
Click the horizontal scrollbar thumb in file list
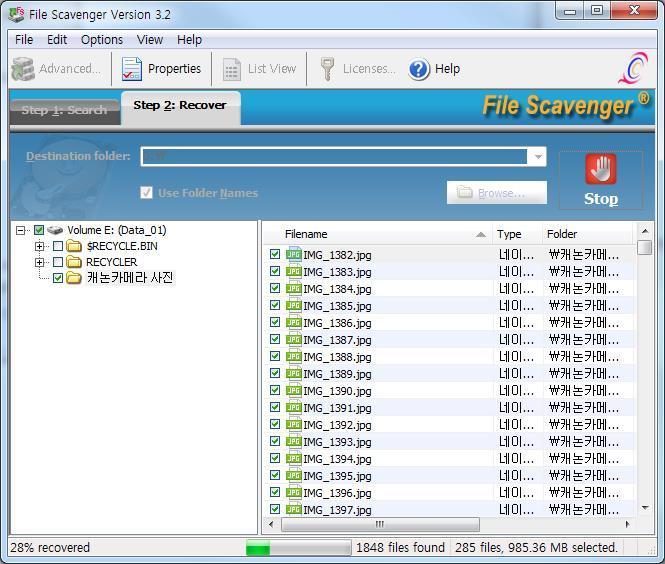(380, 525)
